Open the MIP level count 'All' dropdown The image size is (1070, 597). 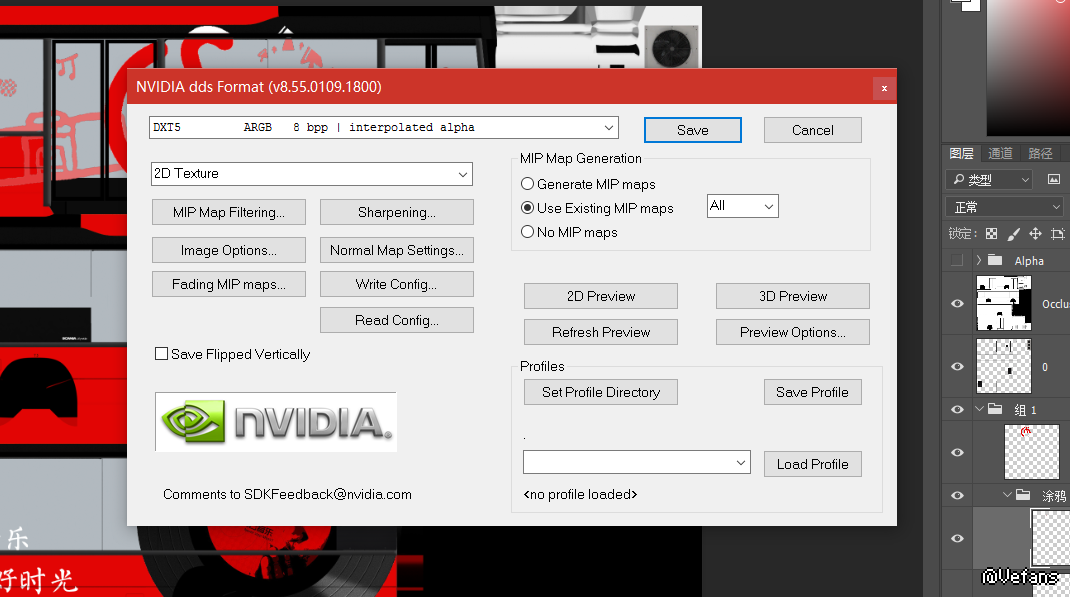(x=742, y=206)
